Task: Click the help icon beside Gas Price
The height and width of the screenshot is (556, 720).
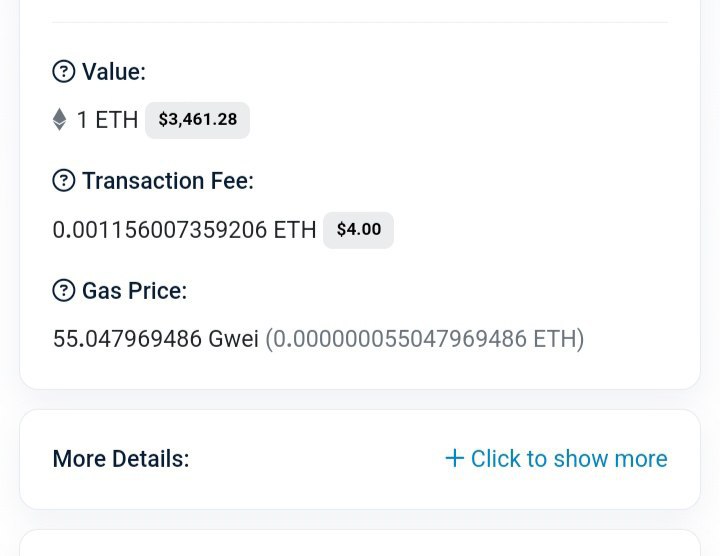Action: click(x=64, y=291)
